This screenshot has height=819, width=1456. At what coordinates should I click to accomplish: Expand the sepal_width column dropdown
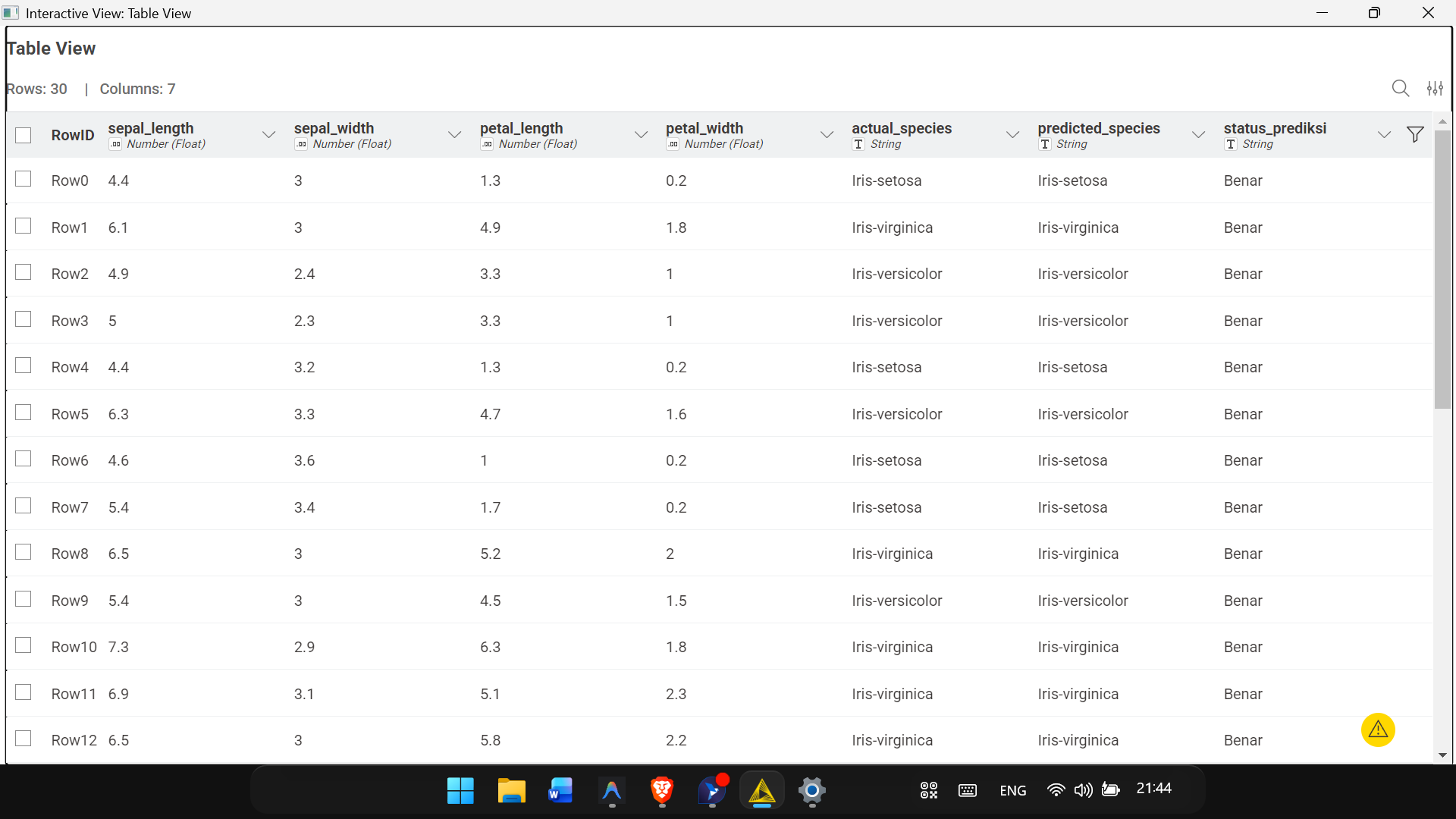[454, 135]
